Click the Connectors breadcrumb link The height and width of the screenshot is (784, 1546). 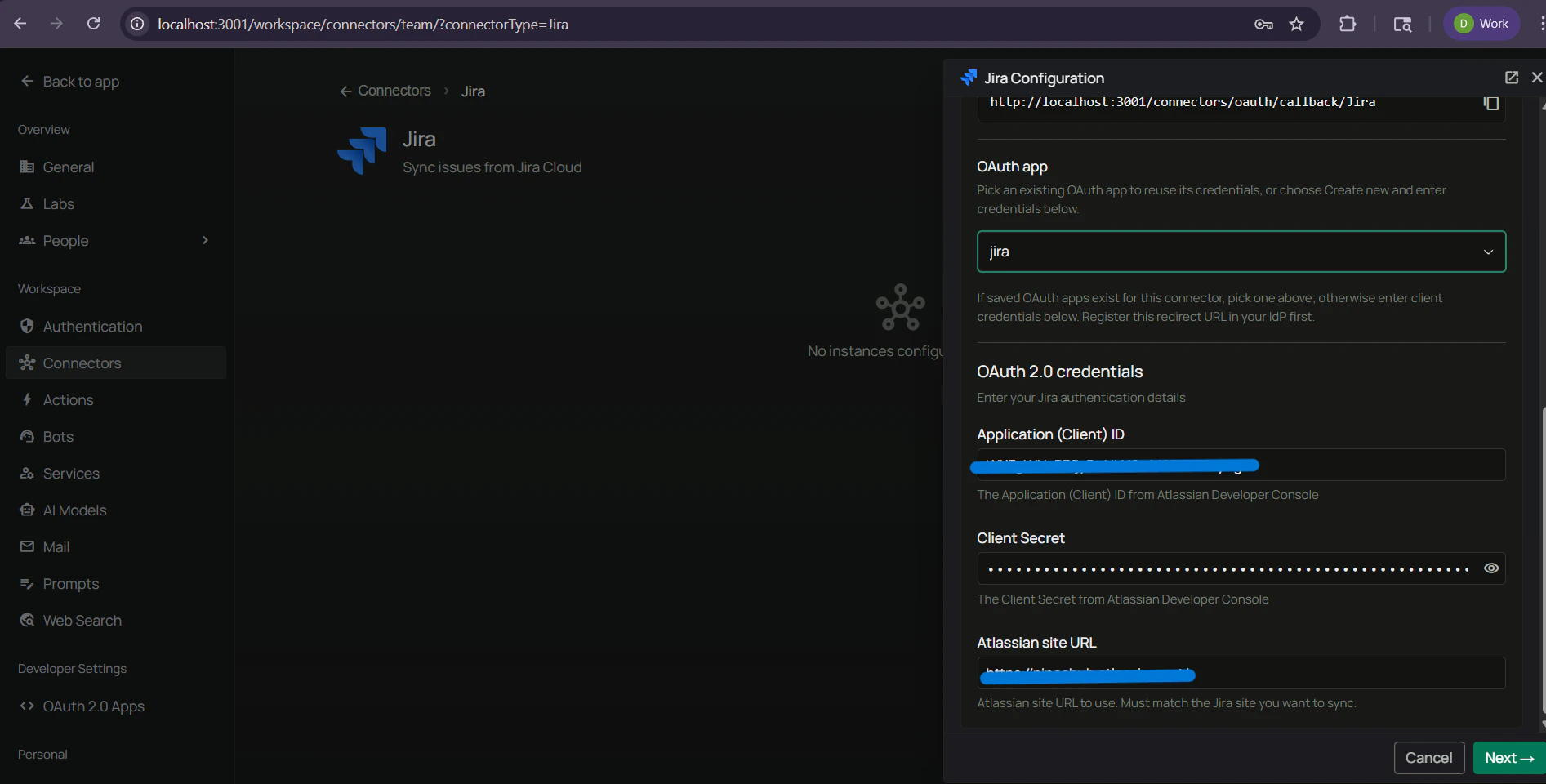(x=394, y=91)
